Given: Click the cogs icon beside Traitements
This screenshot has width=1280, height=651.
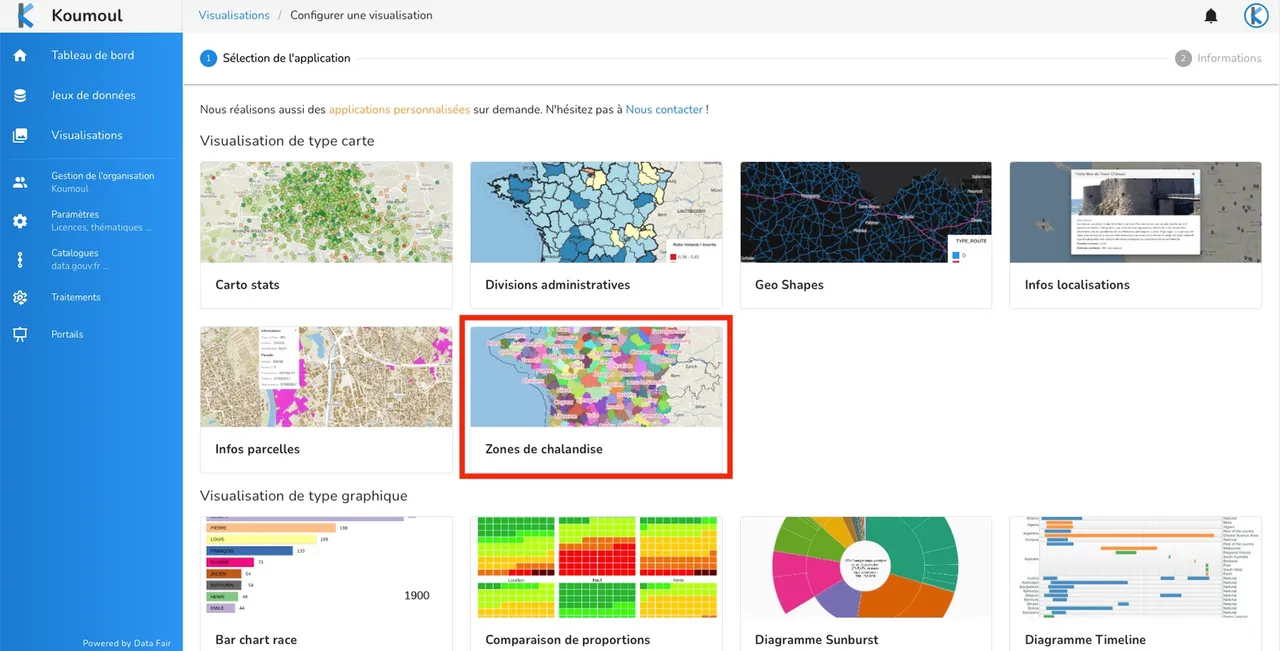Looking at the screenshot, I should (20, 298).
